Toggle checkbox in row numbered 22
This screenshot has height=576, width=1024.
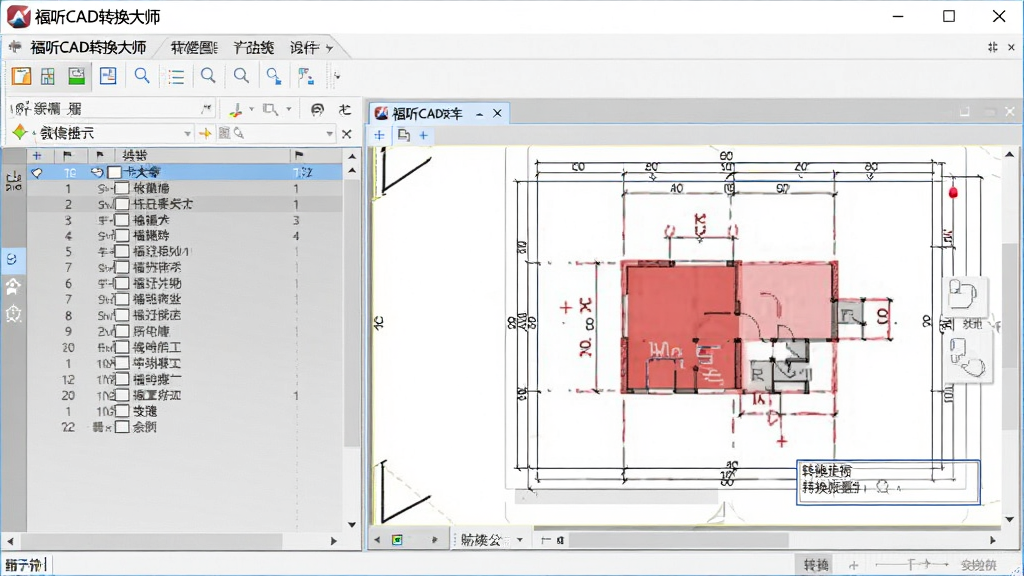pyautogui.click(x=122, y=427)
